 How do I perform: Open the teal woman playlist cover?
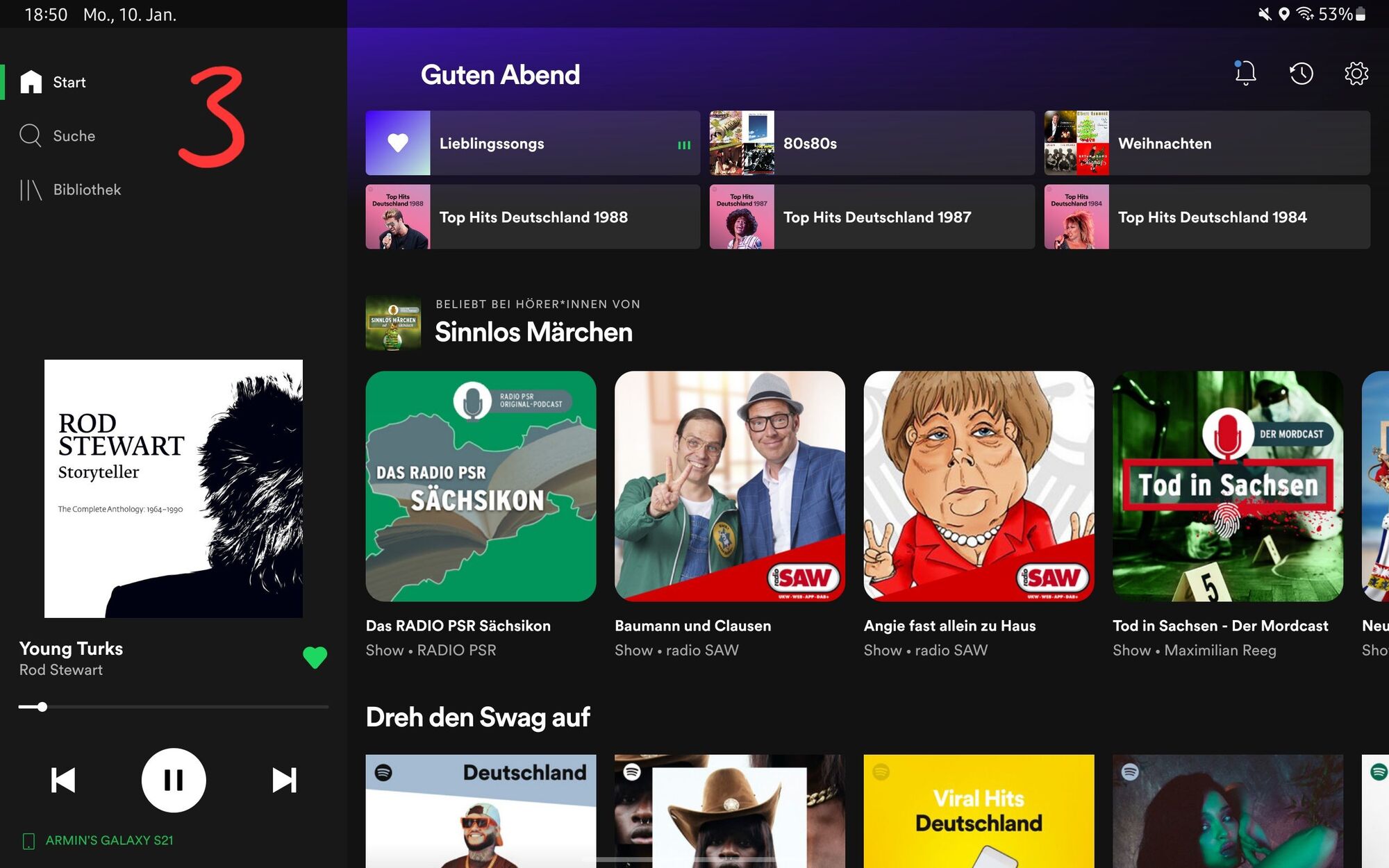(1228, 811)
